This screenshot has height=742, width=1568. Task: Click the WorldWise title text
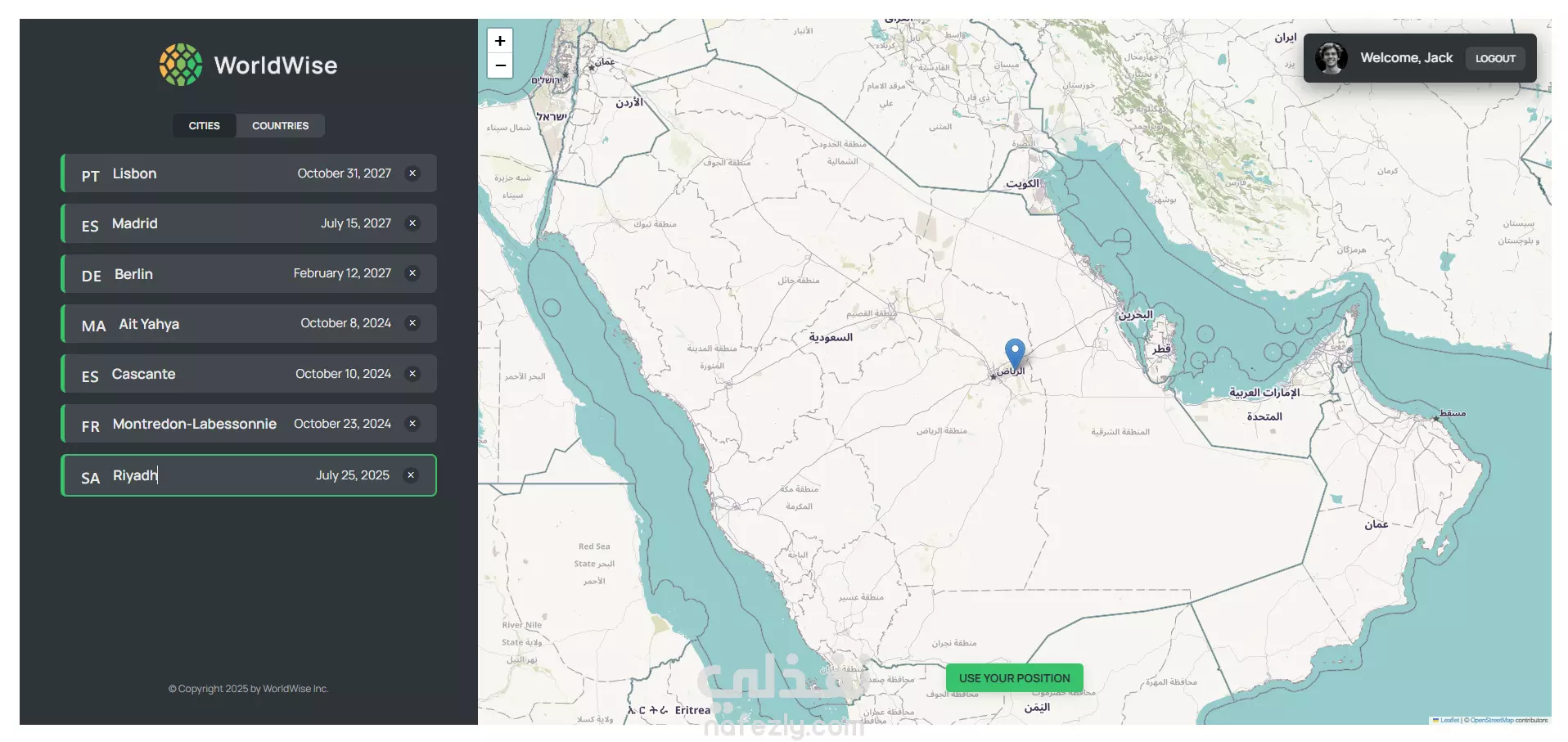pos(276,65)
